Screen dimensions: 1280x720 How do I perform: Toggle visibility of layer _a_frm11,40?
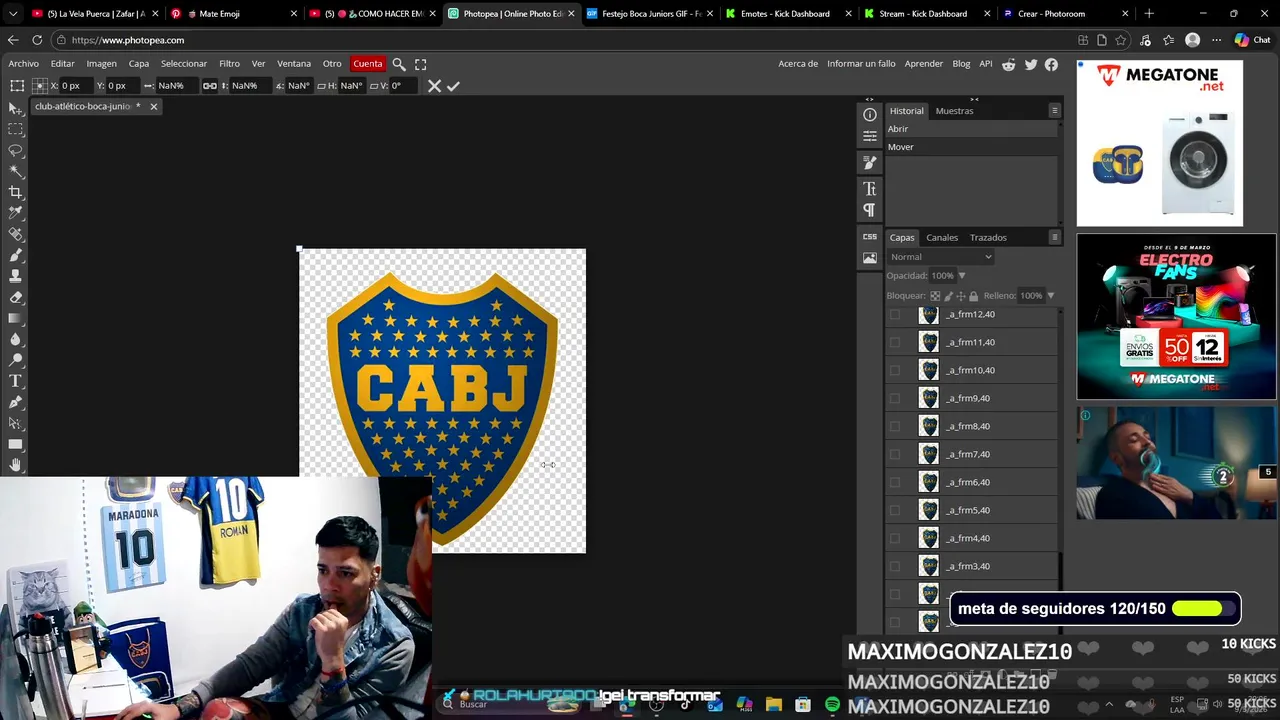[x=895, y=342]
